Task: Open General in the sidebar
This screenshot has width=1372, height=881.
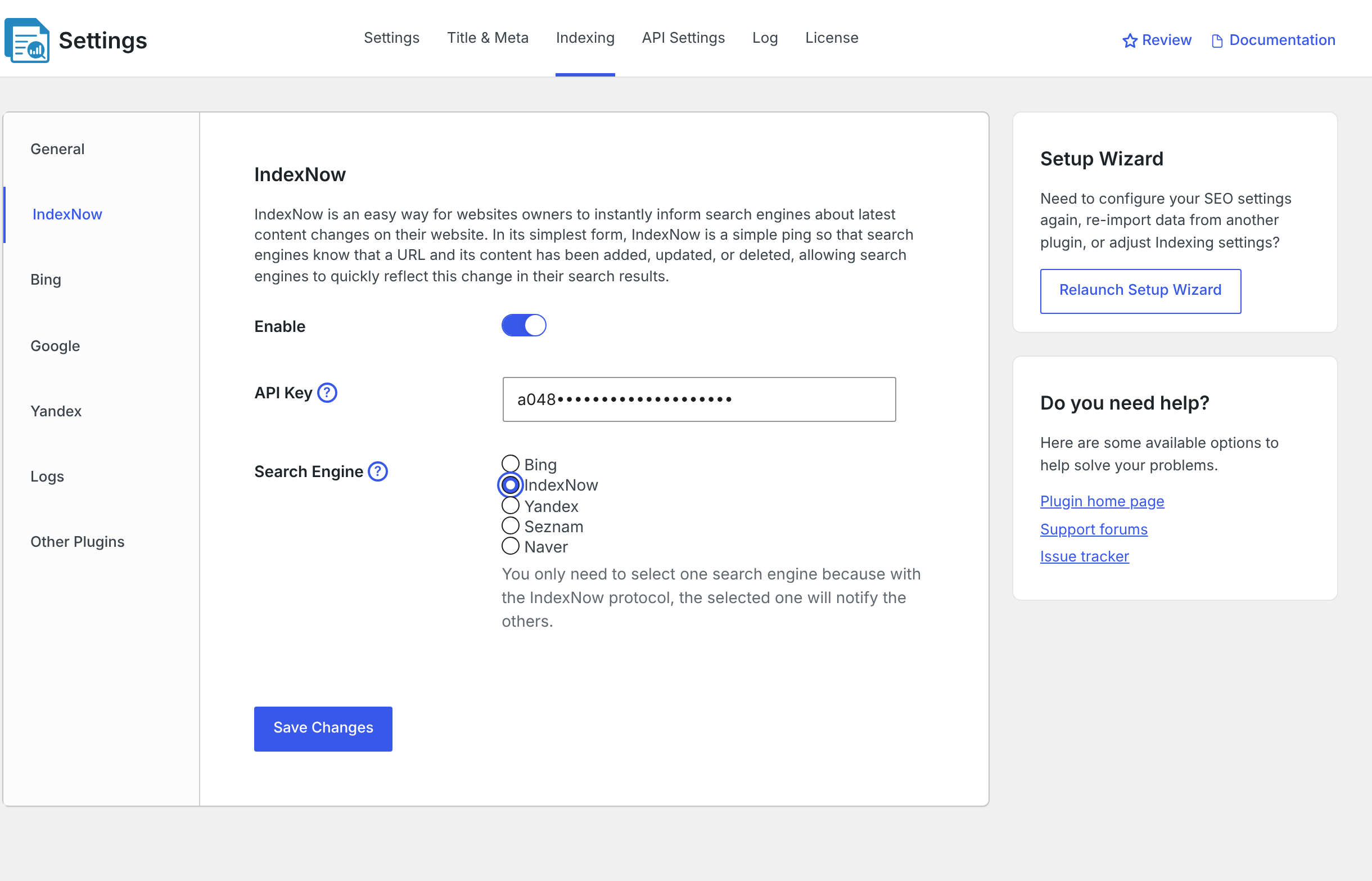Action: (57, 149)
